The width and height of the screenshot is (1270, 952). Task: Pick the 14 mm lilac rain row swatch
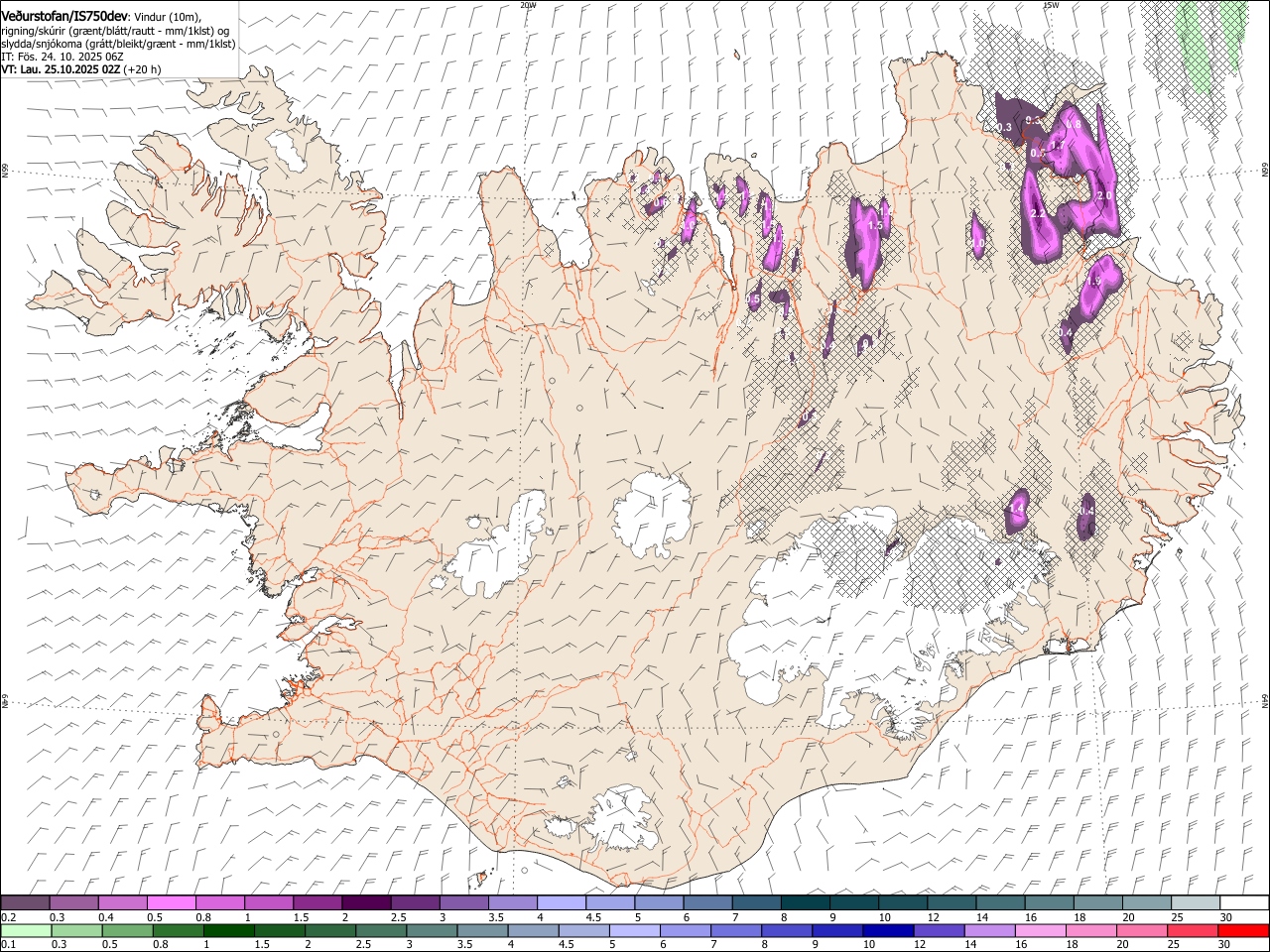[989, 931]
